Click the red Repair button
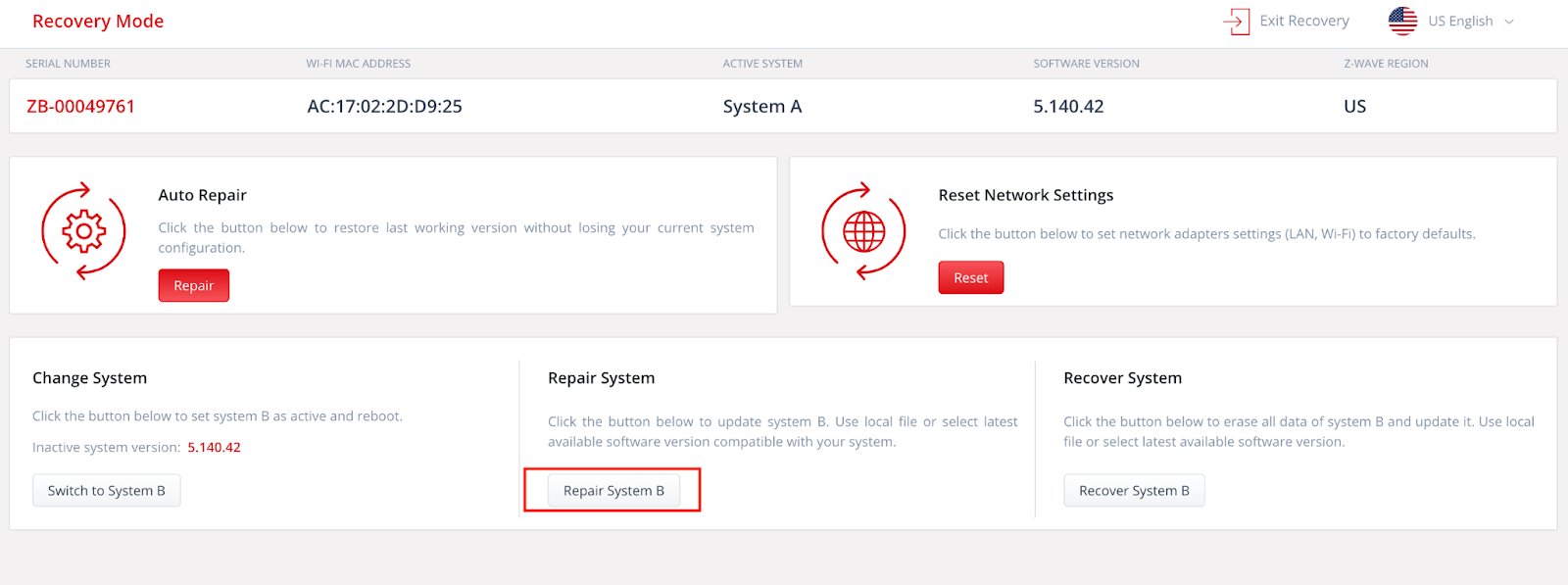This screenshot has height=585, width=1568. pos(194,285)
